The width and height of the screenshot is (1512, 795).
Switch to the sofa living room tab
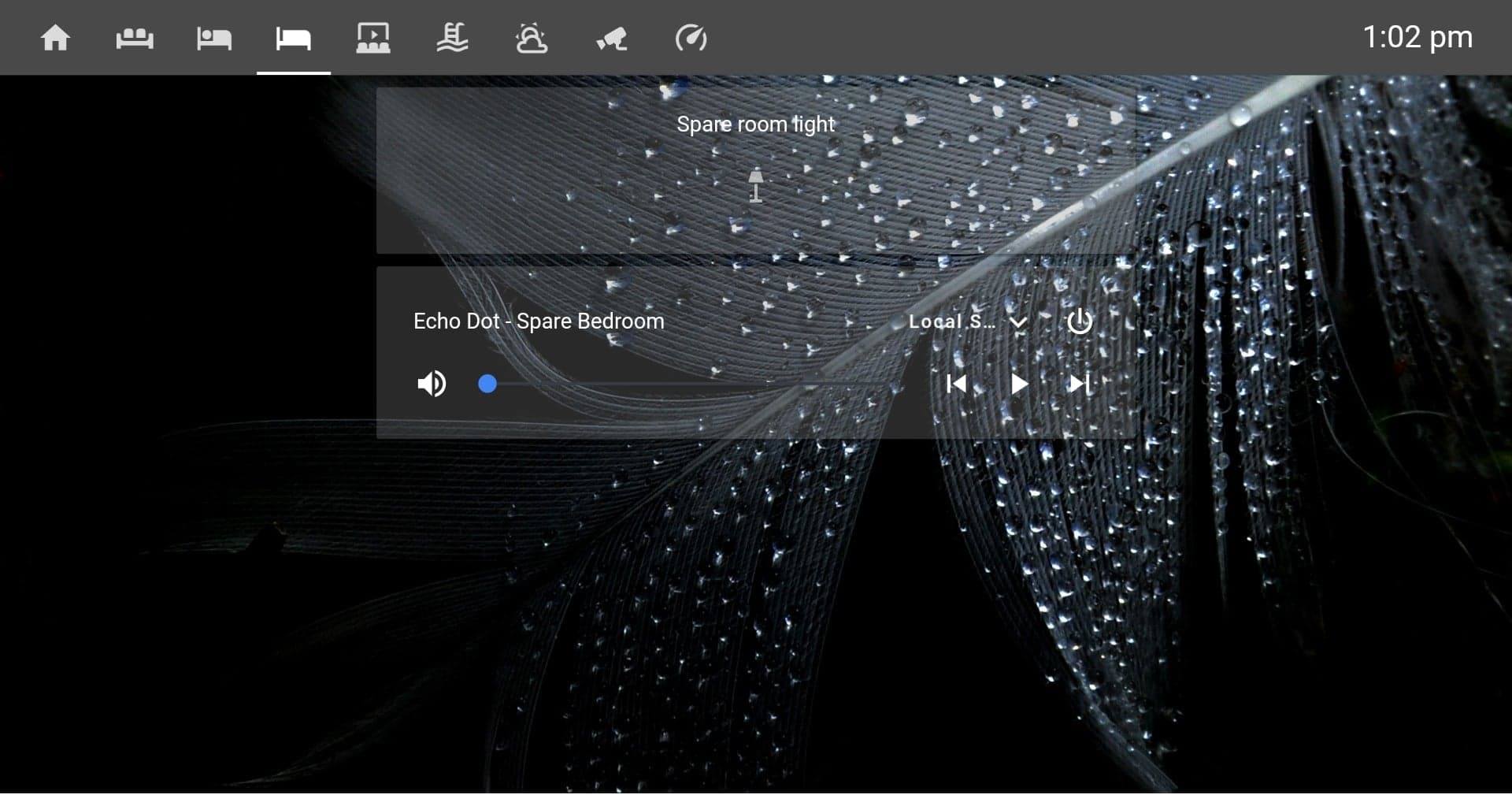135,38
